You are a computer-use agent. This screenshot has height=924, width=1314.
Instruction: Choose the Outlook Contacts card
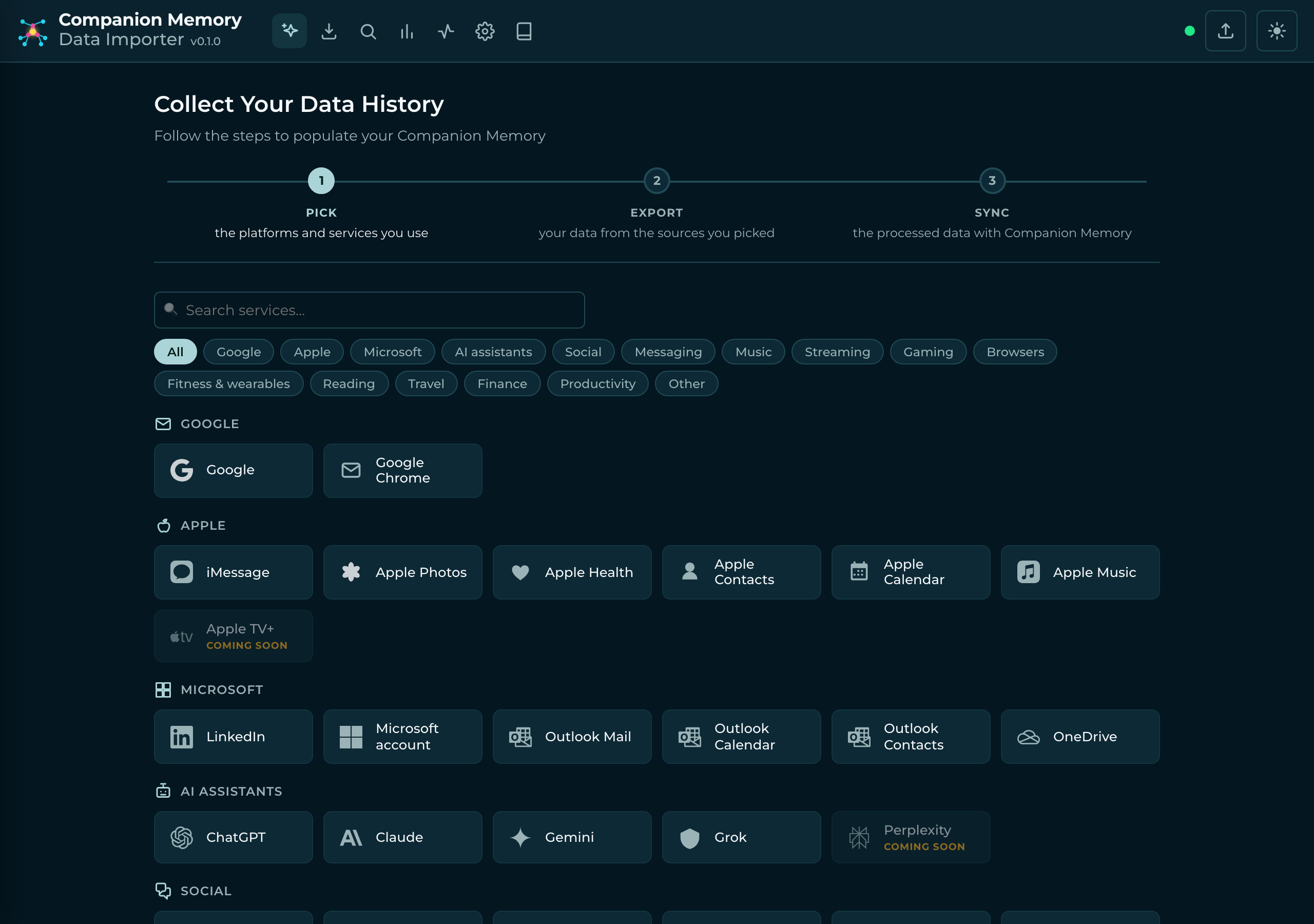tap(911, 737)
